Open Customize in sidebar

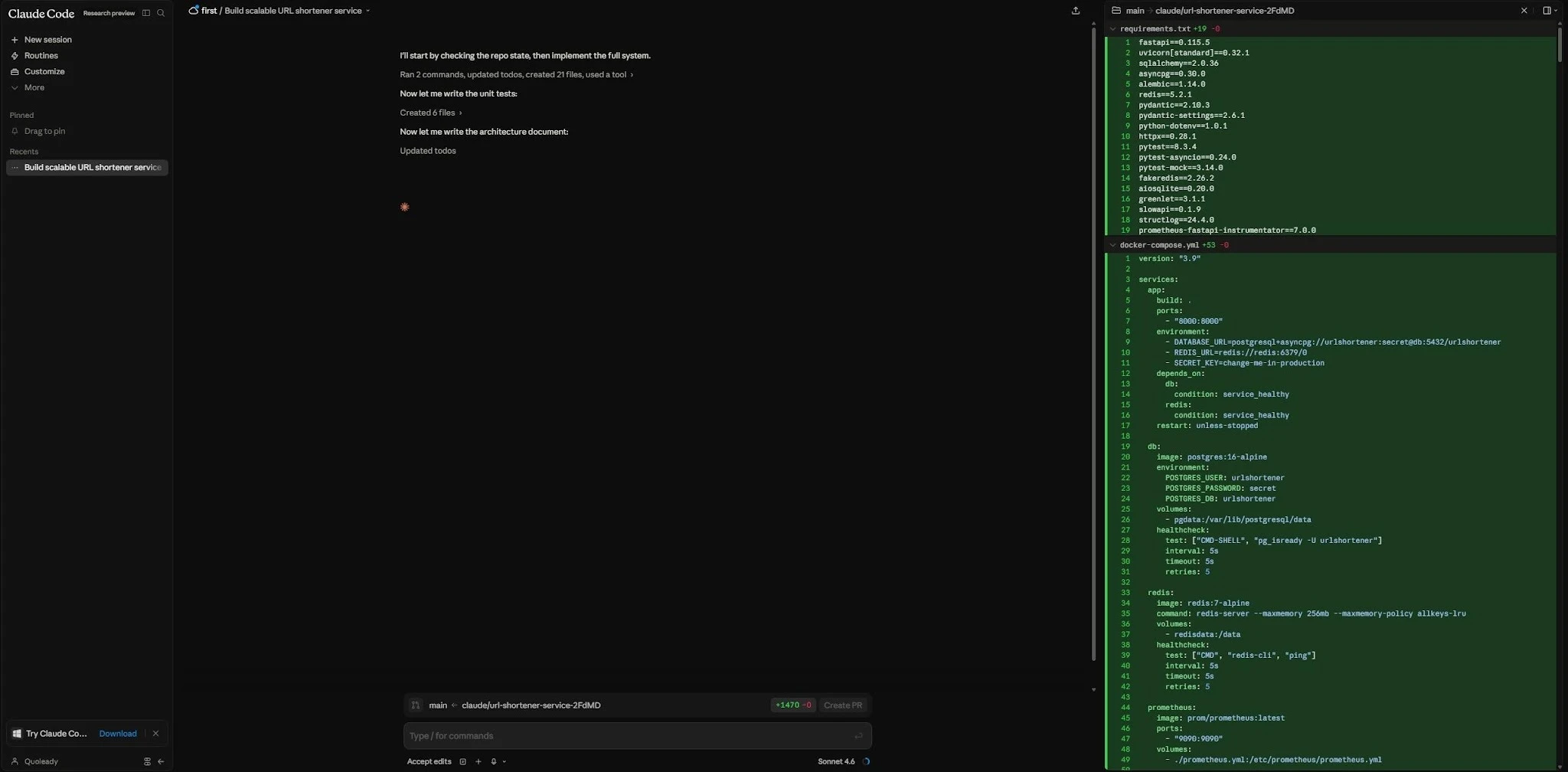pyautogui.click(x=44, y=72)
